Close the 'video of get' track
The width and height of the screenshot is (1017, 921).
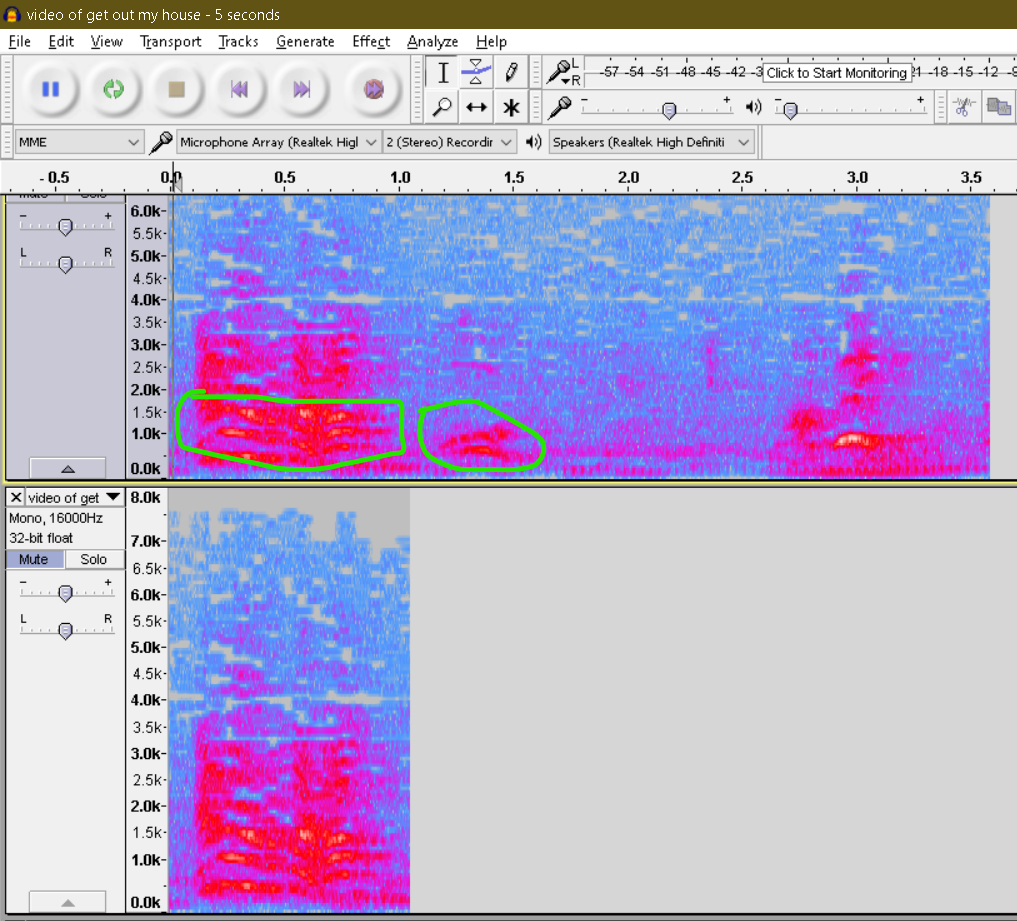pyautogui.click(x=15, y=497)
